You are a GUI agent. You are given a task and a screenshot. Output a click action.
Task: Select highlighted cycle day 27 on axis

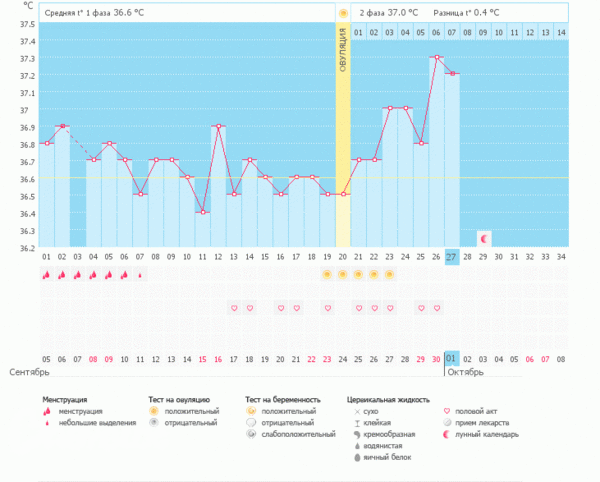click(x=452, y=257)
